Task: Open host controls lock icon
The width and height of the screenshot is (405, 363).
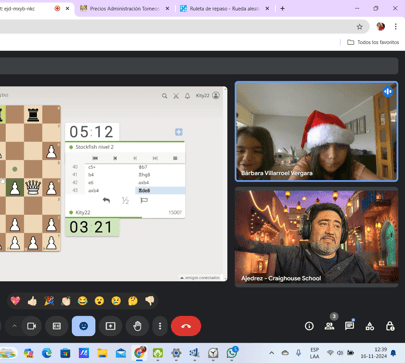Action: coord(390,326)
